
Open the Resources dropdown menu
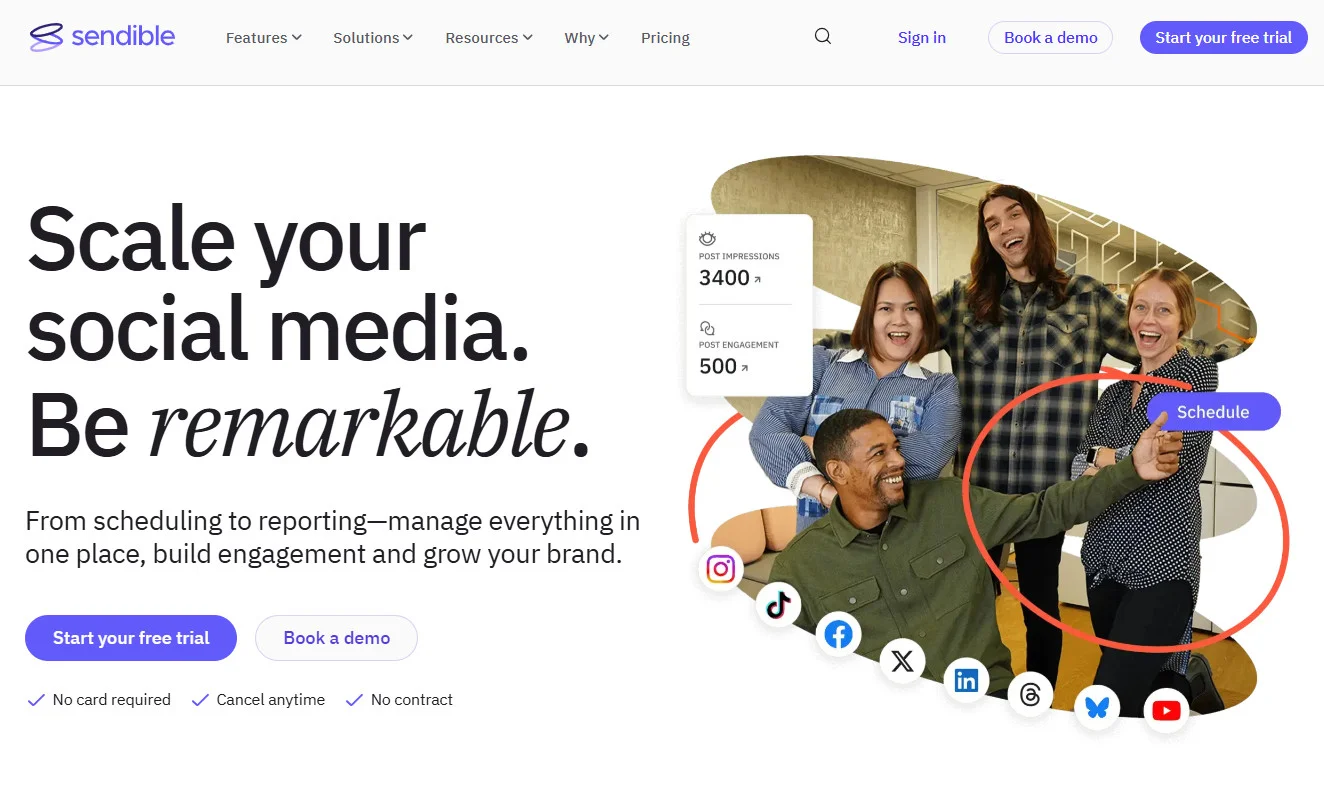click(488, 38)
